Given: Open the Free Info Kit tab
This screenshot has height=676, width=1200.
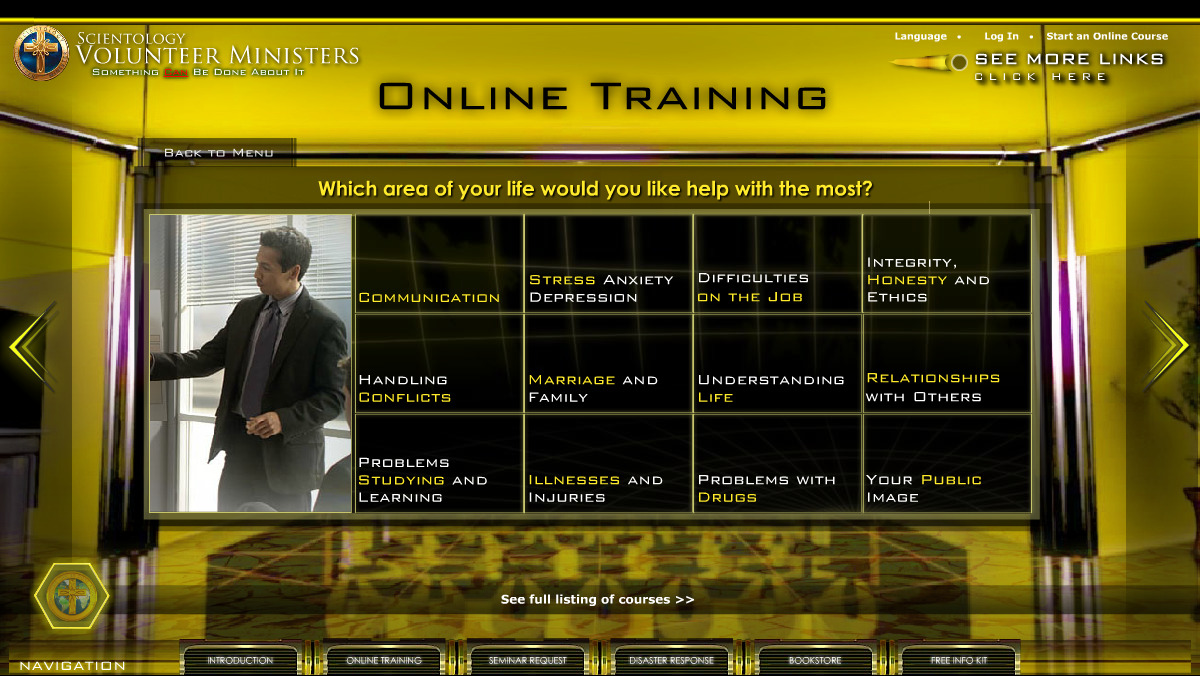Looking at the screenshot, I should 958,661.
